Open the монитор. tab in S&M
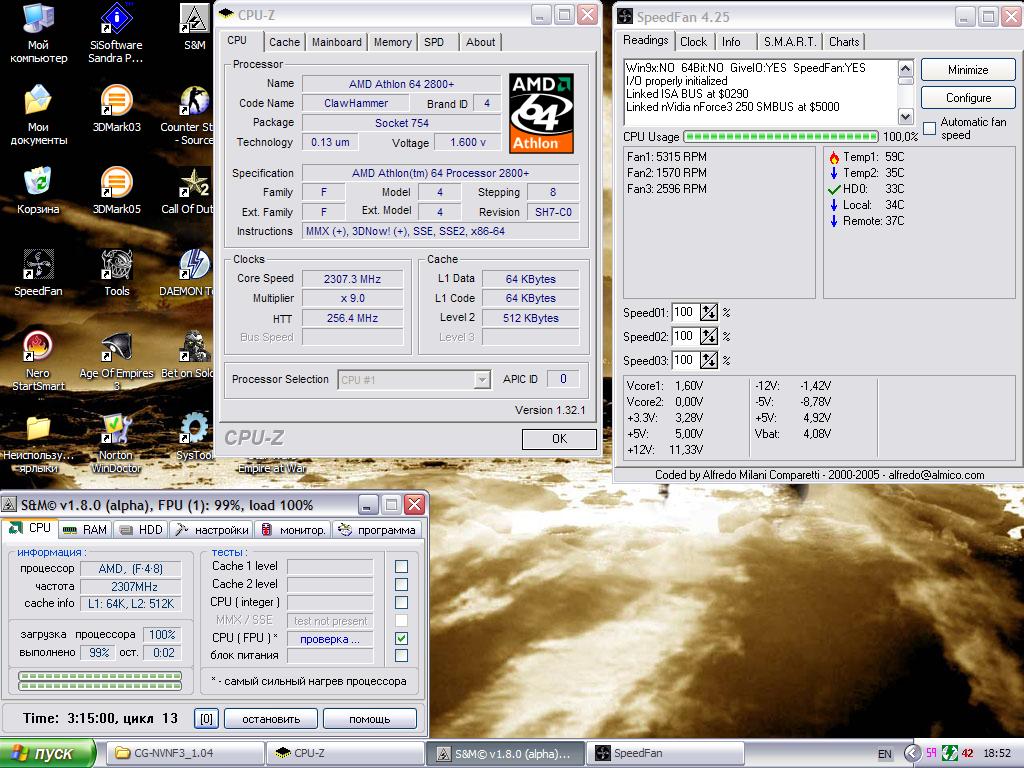1024x768 pixels. click(293, 530)
